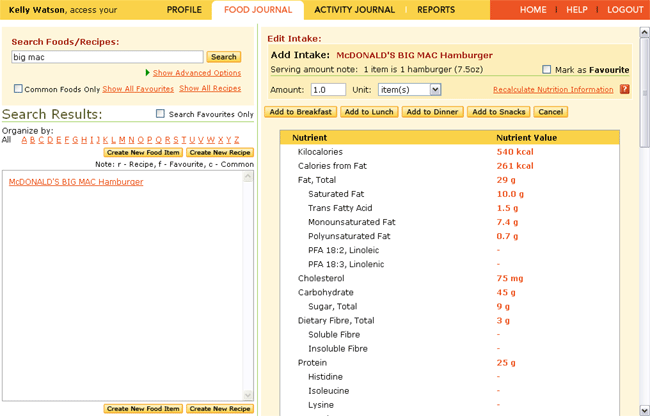Filter results by letter S
Viewport: 650px width, 416px height.
click(176, 140)
